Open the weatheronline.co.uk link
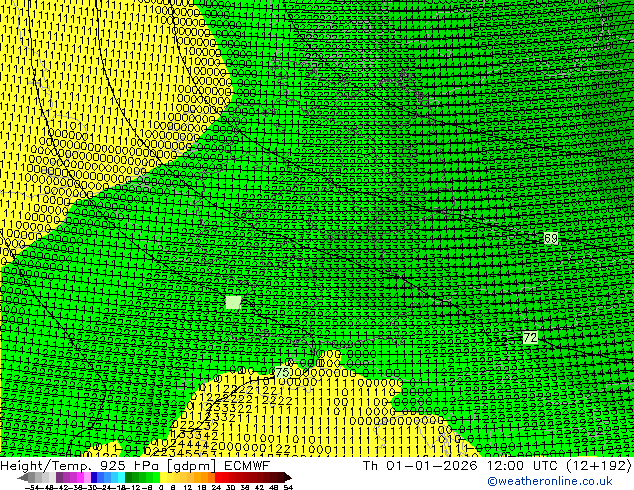The image size is (634, 490). 550,481
